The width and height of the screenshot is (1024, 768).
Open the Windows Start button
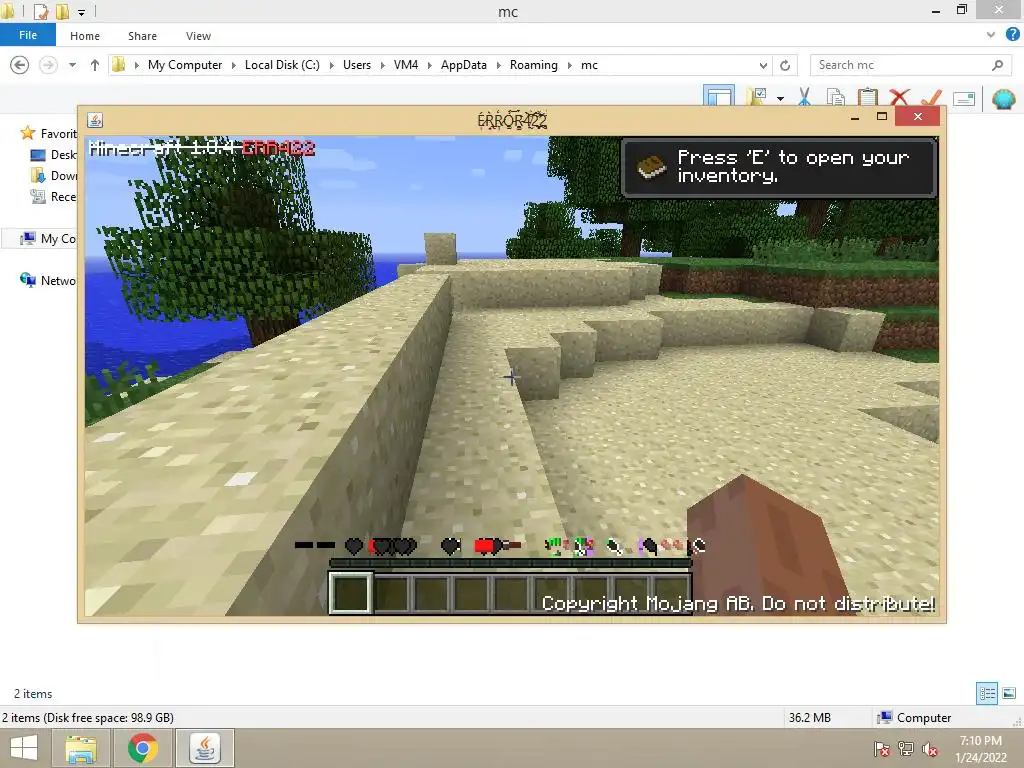click(x=24, y=748)
